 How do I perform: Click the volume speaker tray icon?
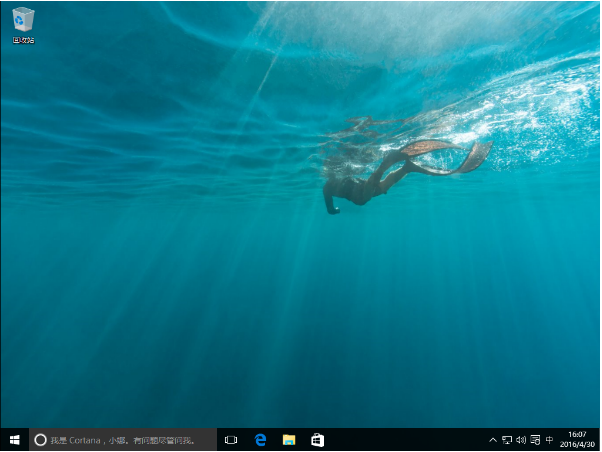(521, 440)
